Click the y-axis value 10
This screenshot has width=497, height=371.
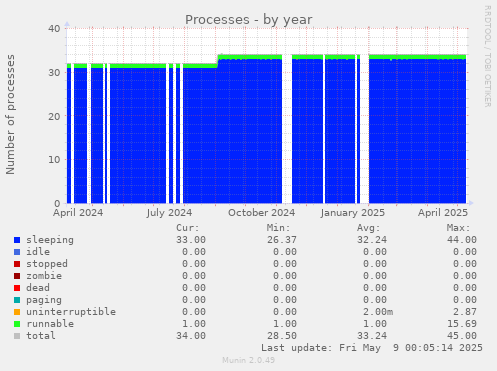point(54,160)
